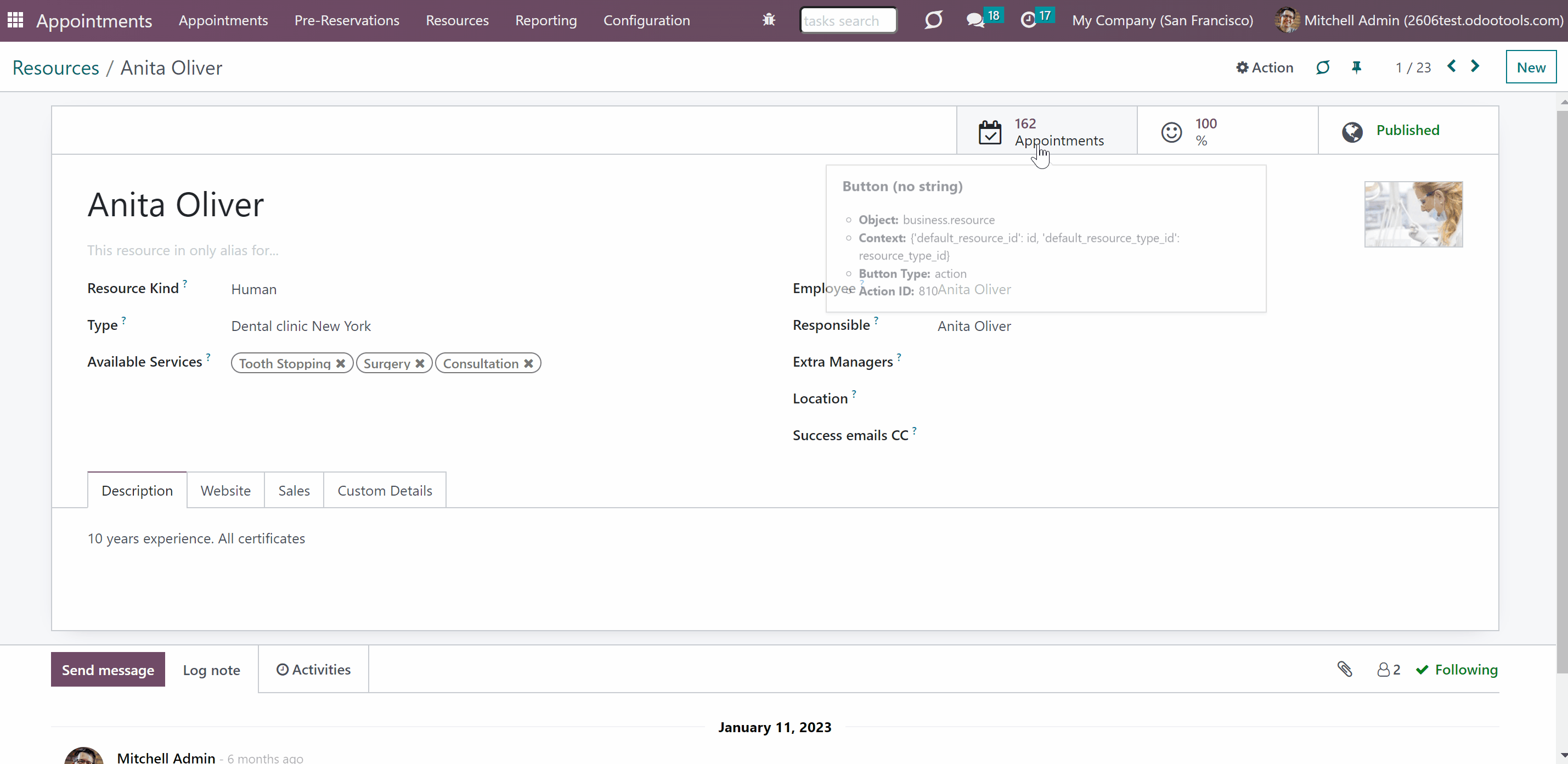Switch to the Website tab

click(225, 490)
